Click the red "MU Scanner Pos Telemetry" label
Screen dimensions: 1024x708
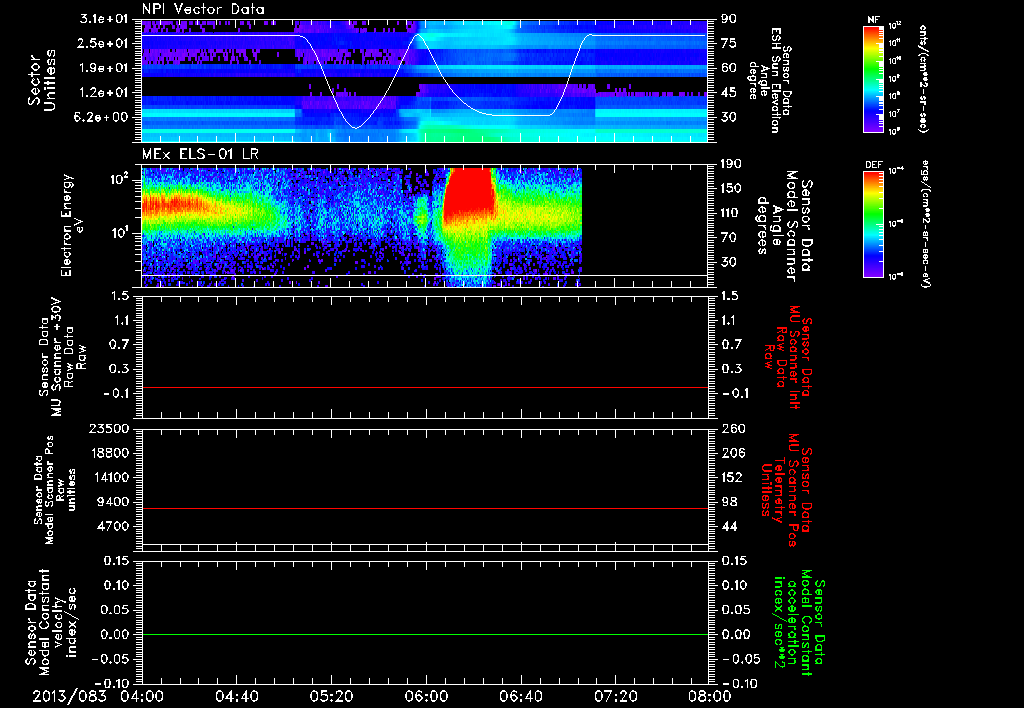786,490
